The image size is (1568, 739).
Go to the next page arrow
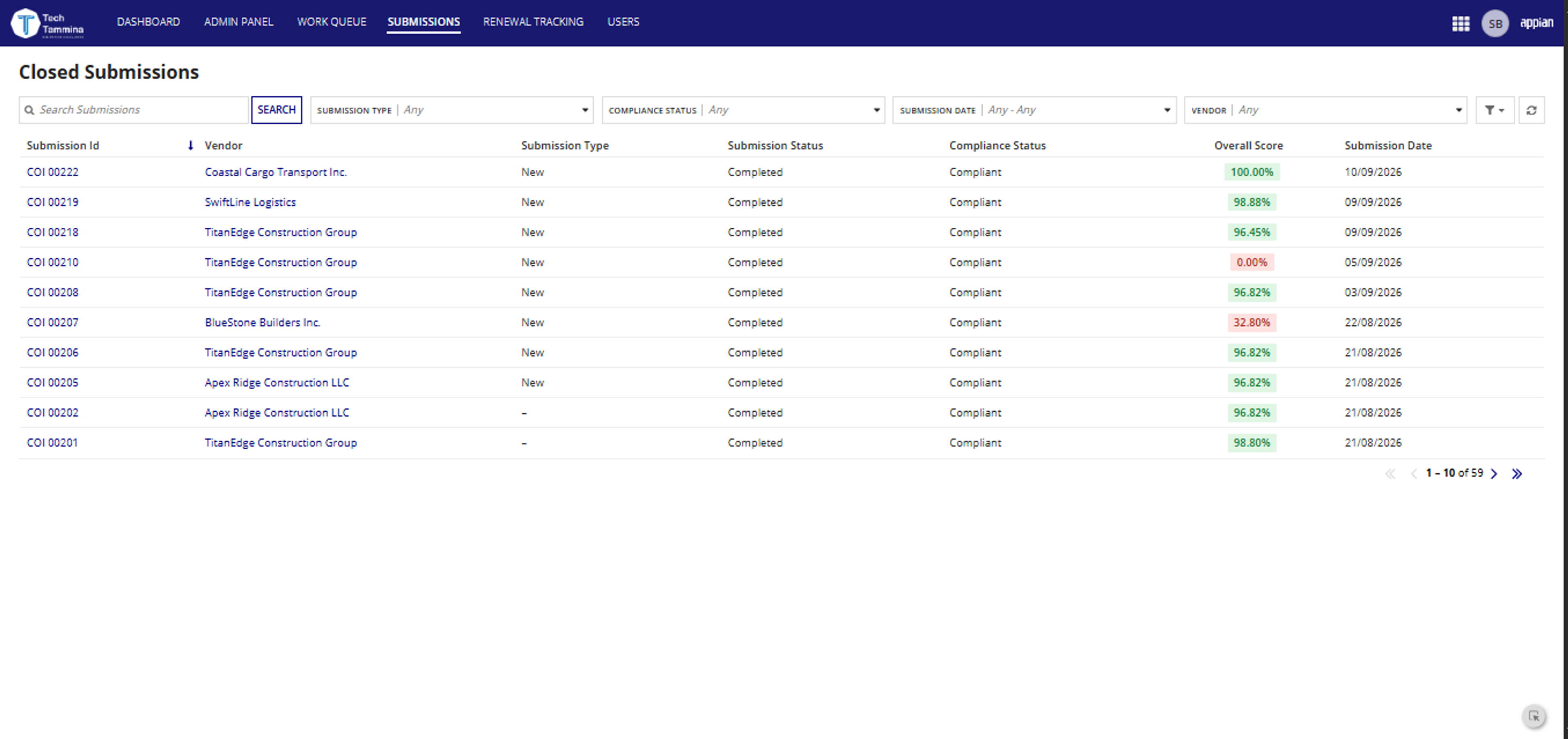pyautogui.click(x=1494, y=474)
